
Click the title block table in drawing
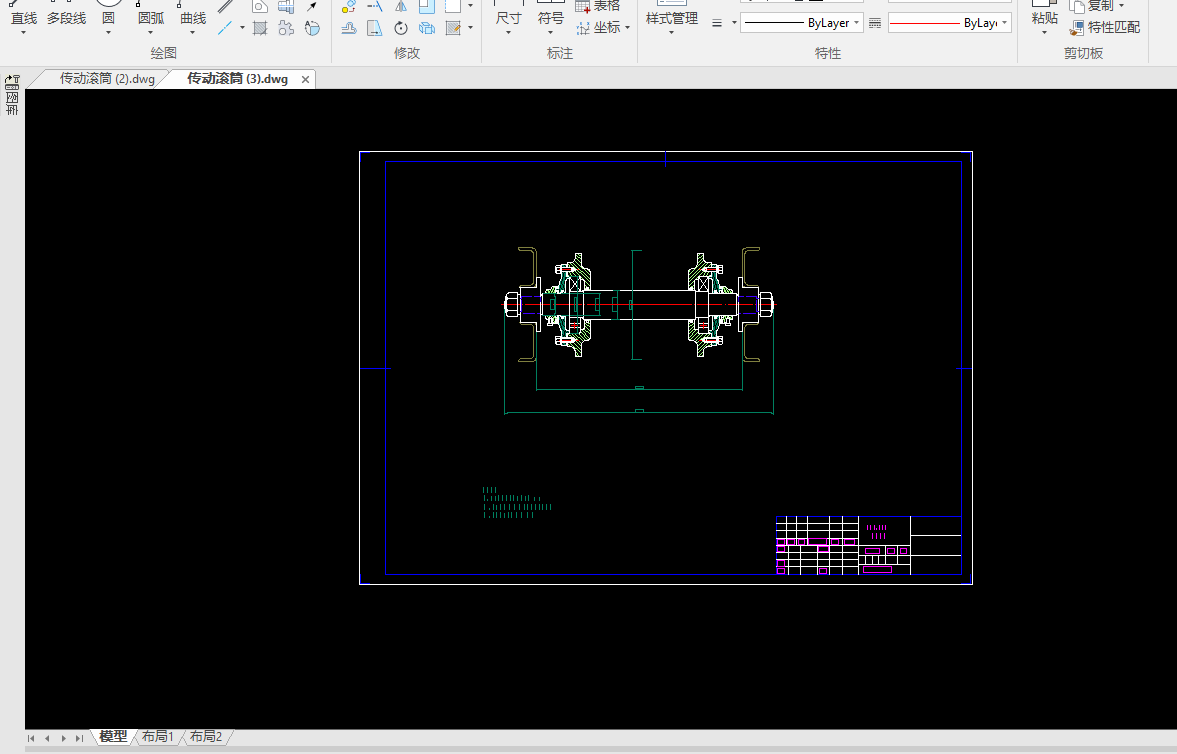click(x=868, y=545)
